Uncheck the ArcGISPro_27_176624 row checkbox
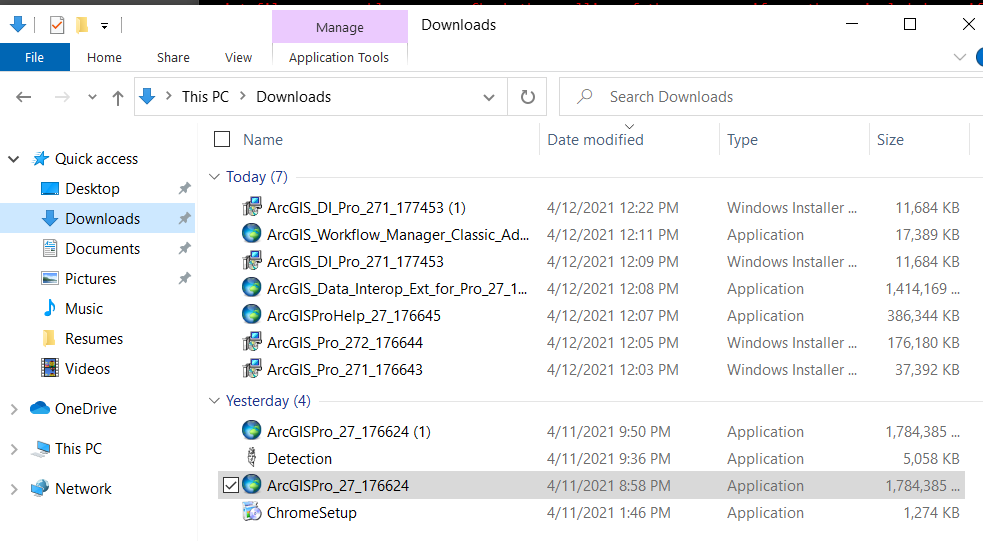This screenshot has width=983, height=541. [x=231, y=485]
